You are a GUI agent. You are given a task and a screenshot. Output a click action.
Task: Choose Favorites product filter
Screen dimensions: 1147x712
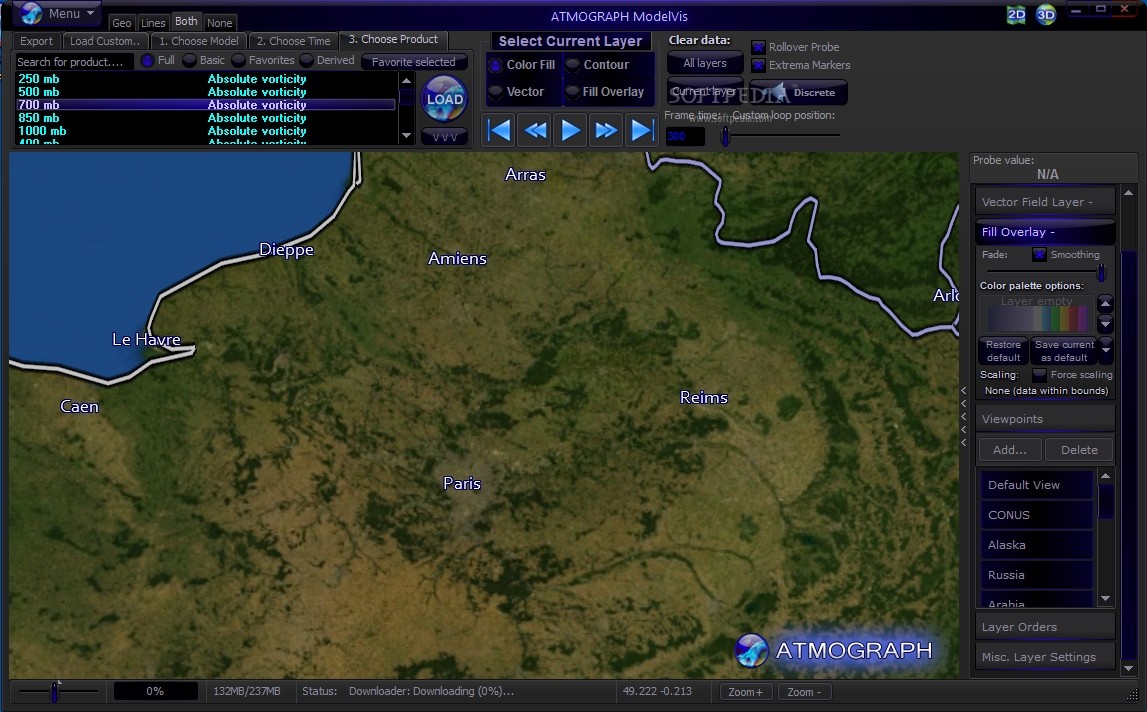pyautogui.click(x=238, y=61)
